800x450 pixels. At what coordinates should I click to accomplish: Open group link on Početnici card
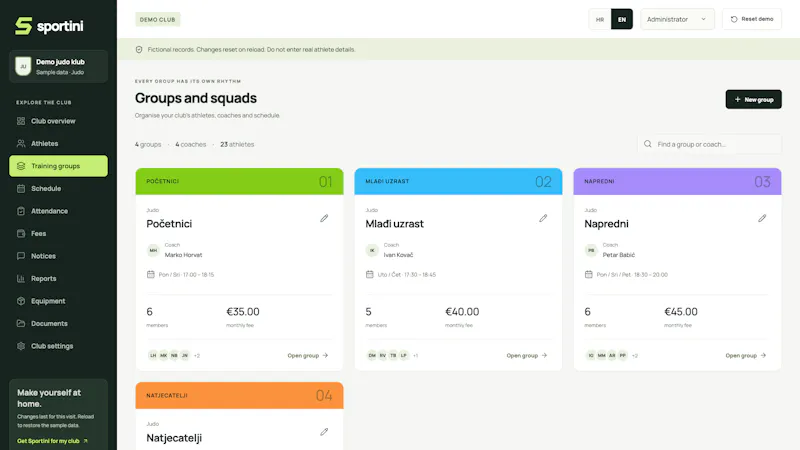pos(308,356)
